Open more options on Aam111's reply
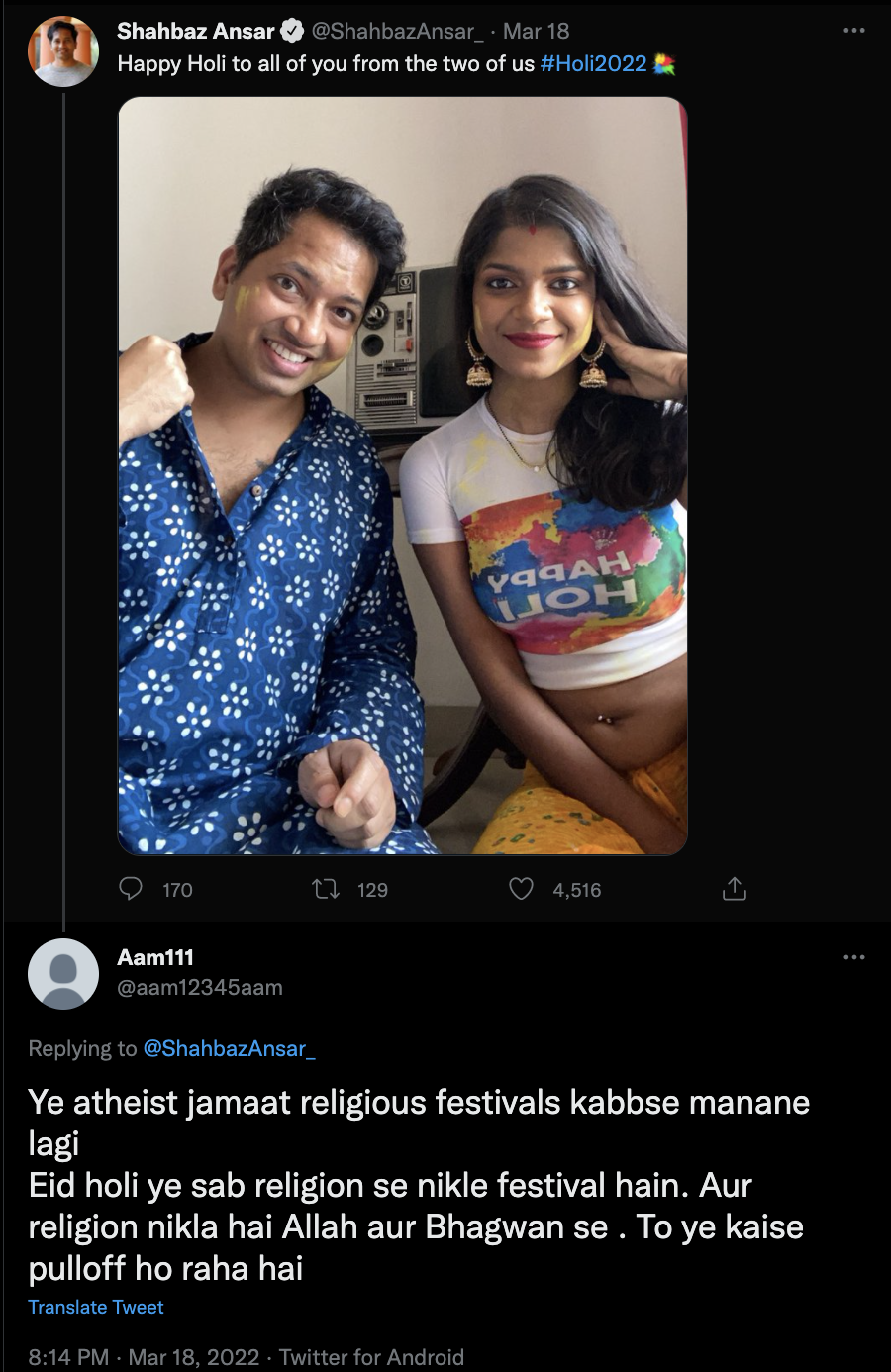The height and width of the screenshot is (1372, 891). 854,957
